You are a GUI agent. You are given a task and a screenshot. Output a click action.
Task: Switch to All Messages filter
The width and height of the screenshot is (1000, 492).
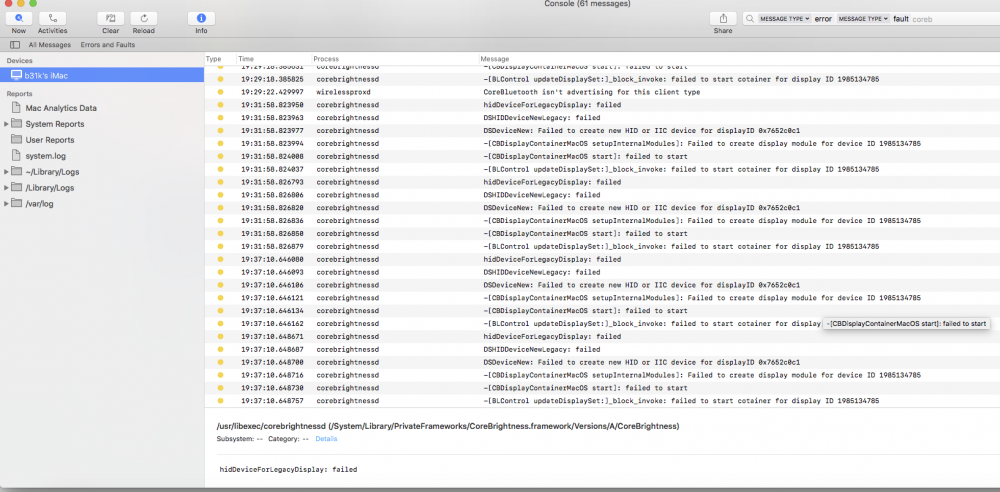click(x=49, y=45)
